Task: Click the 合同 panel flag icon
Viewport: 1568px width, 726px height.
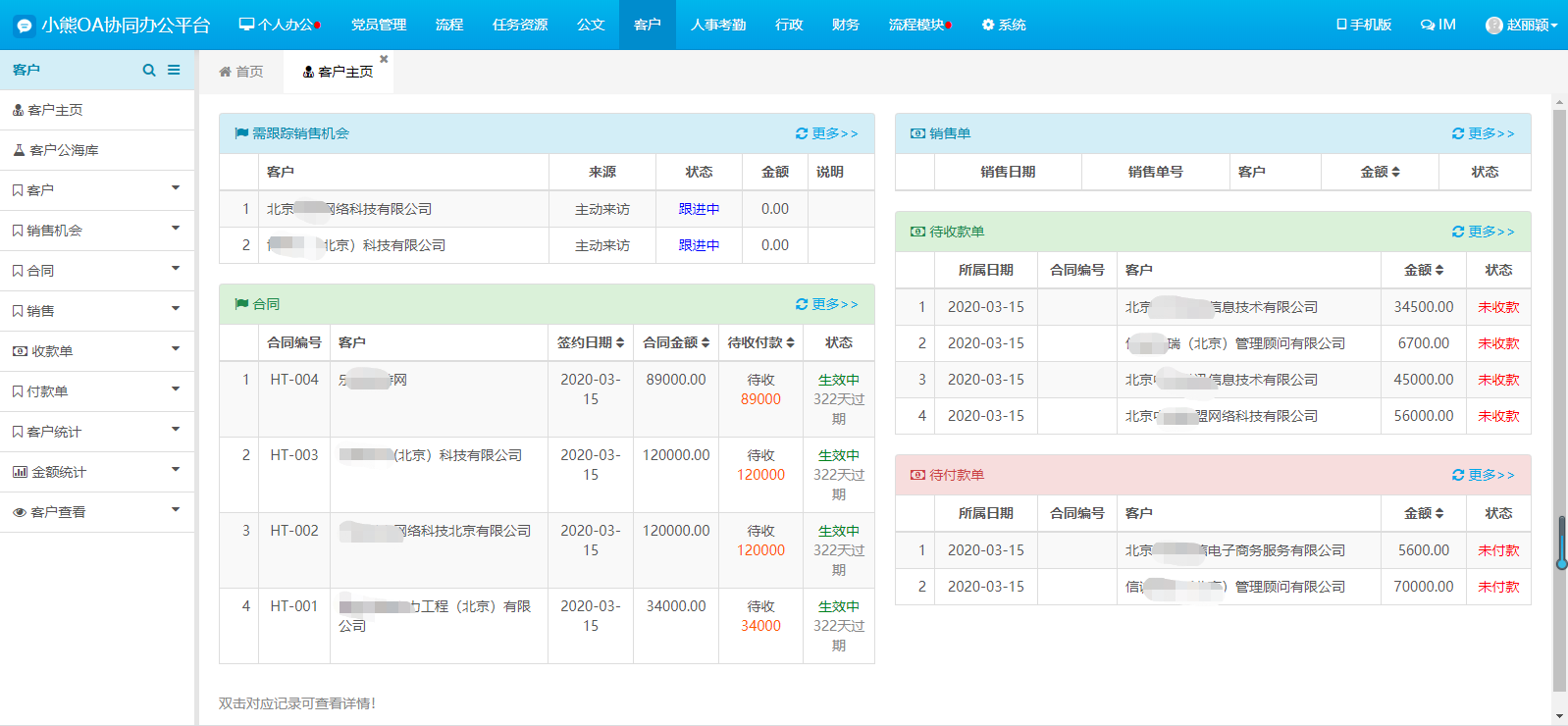Action: point(241,304)
